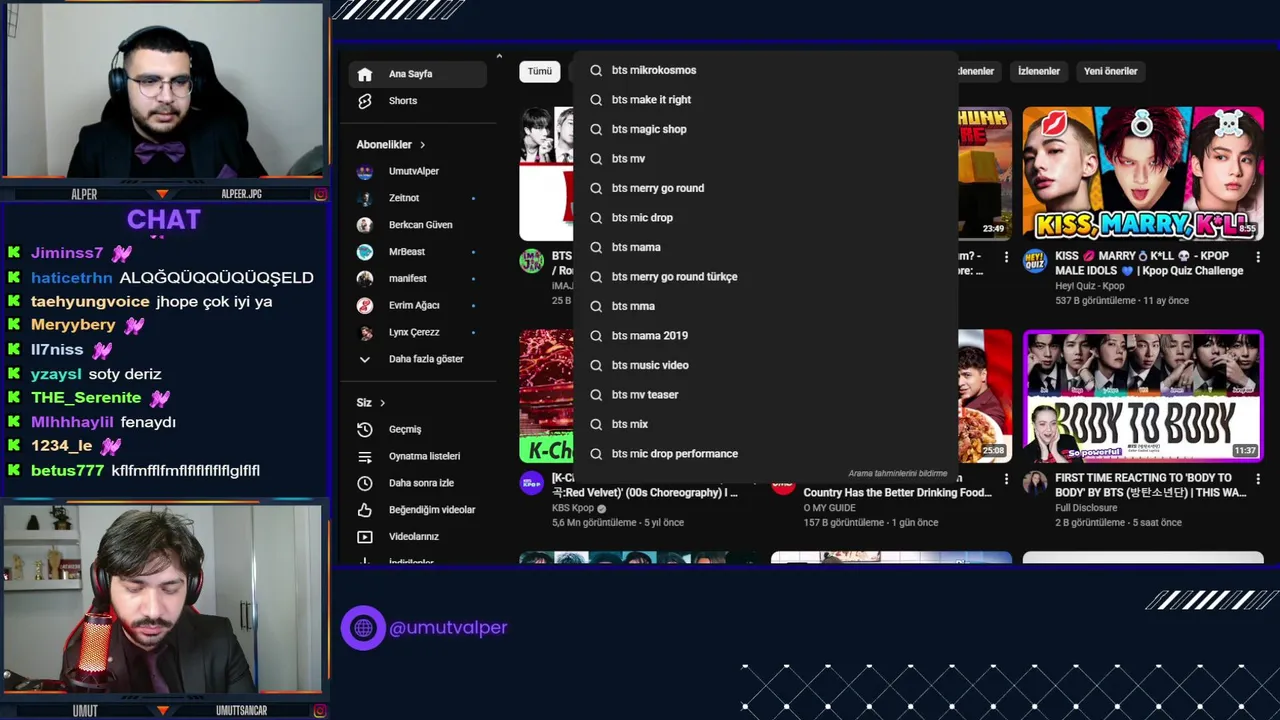
Task: Open Full Disclosure channel avatar under video
Action: point(1035,484)
